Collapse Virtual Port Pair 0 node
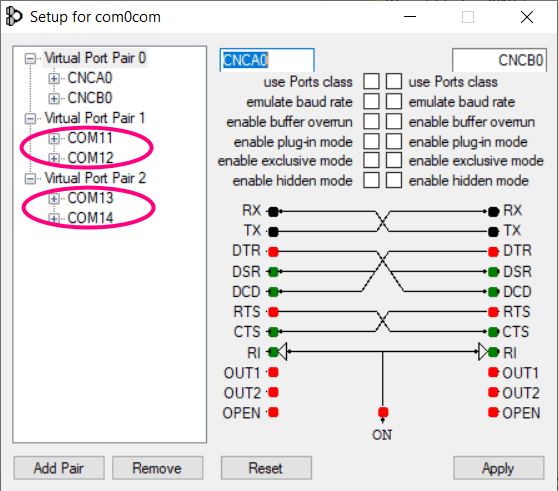558x491 pixels. [x=30, y=58]
